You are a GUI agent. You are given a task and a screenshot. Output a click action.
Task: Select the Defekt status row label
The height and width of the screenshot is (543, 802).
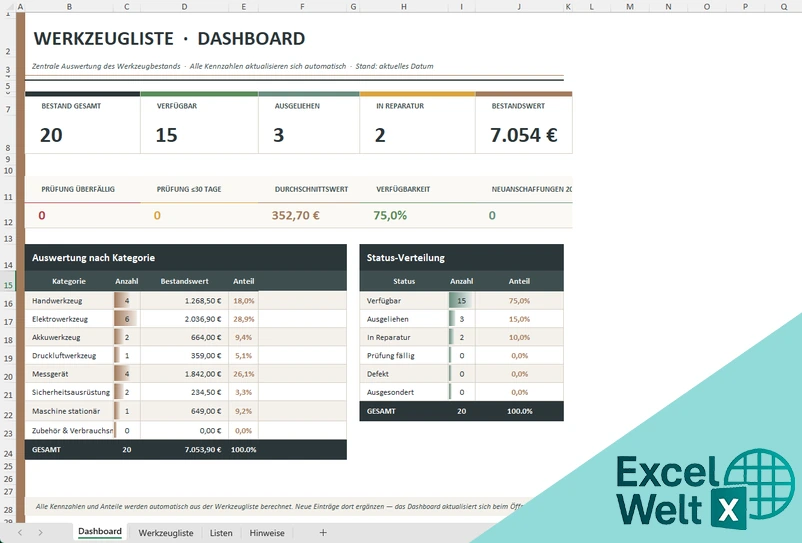(x=404, y=374)
